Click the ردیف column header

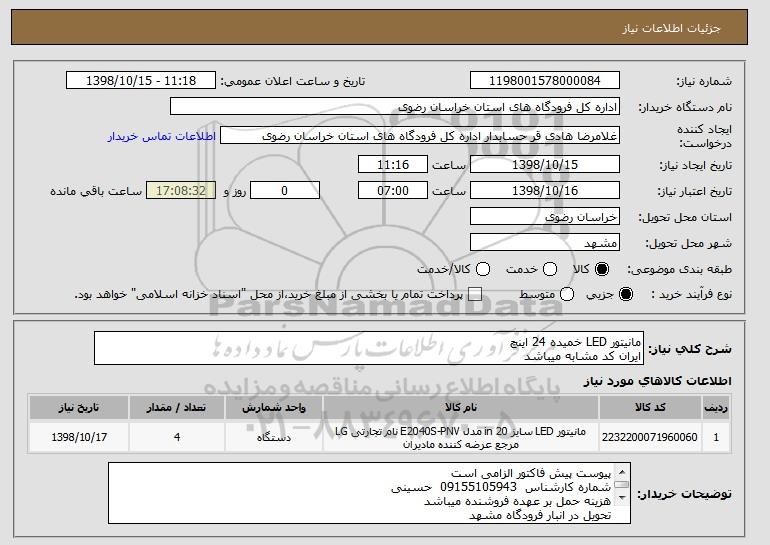[716, 407]
